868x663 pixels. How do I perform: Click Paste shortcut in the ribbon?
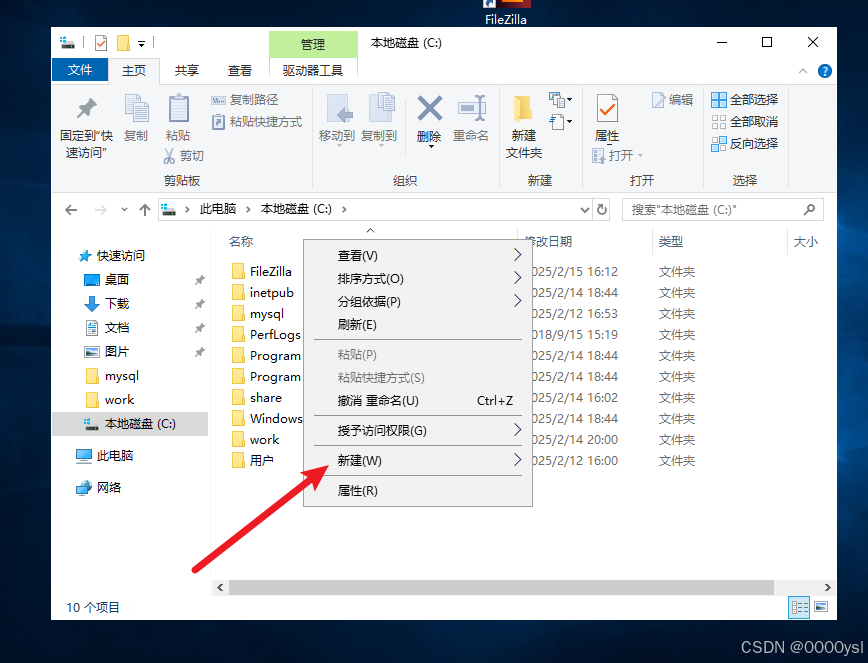click(x=257, y=122)
